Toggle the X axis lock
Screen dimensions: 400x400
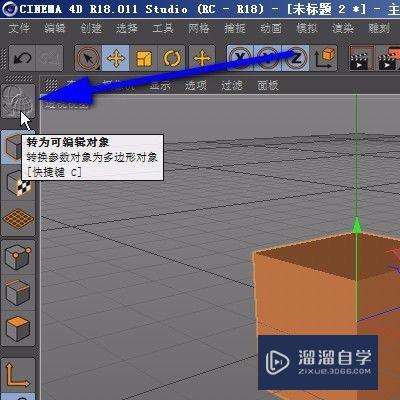click(x=240, y=58)
